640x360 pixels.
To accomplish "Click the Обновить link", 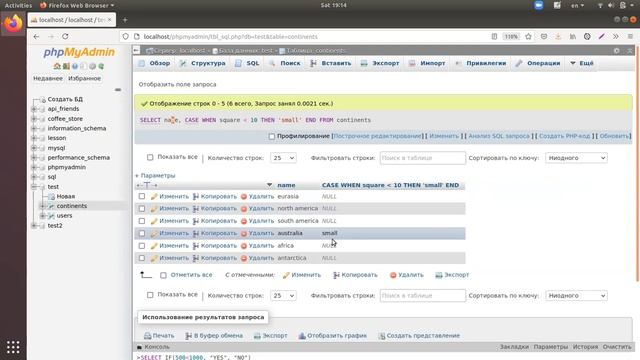I will [614, 136].
